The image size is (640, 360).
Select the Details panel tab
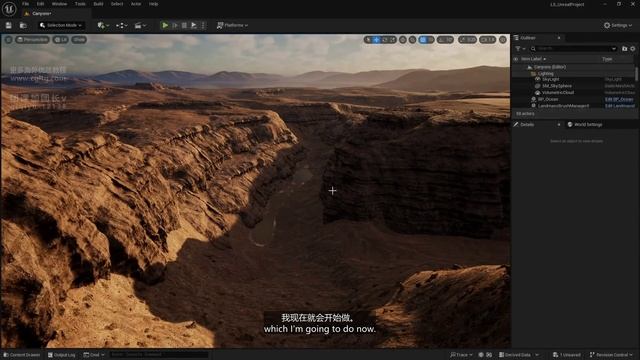tap(527, 124)
